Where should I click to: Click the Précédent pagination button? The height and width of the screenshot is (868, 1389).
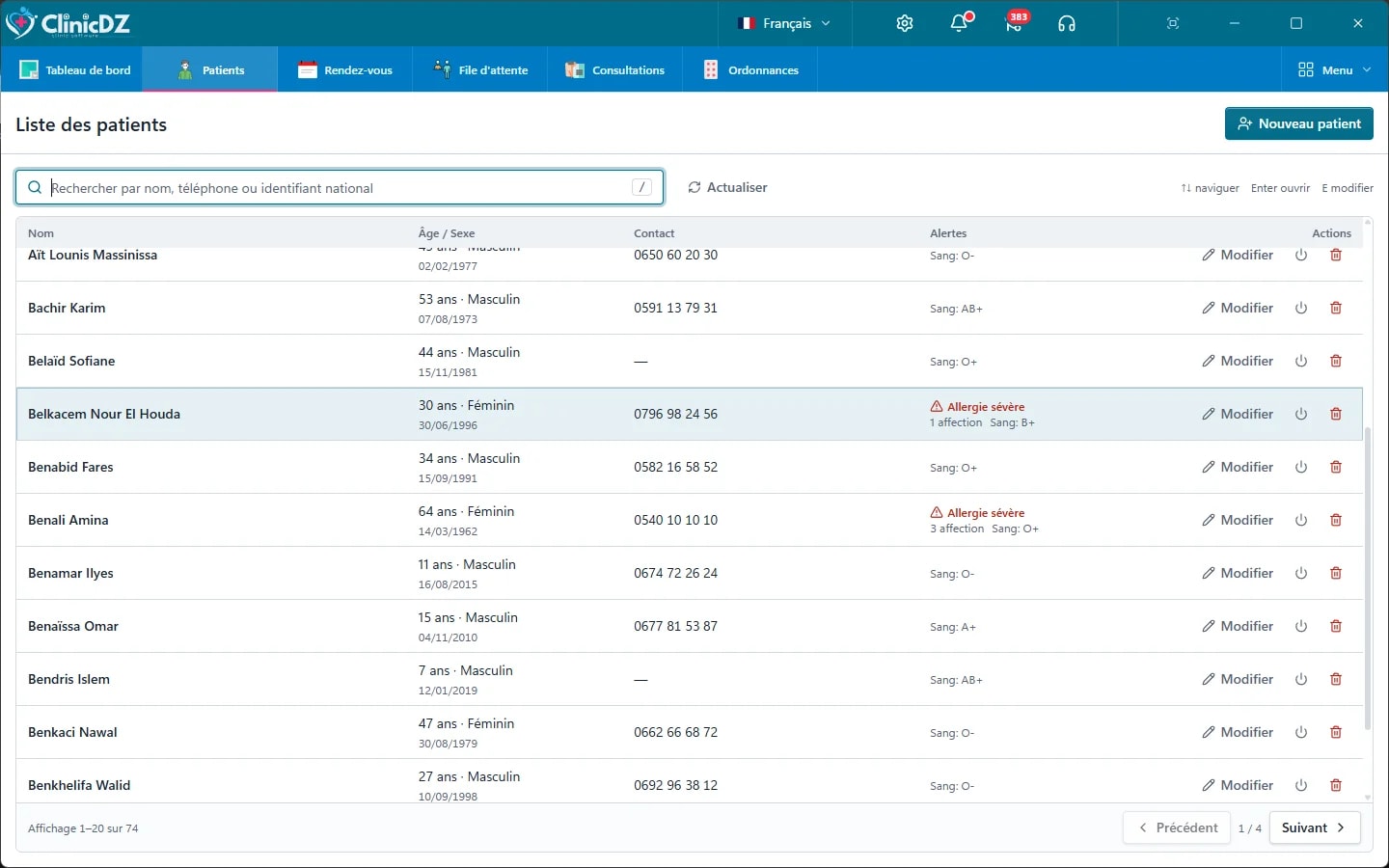pos(1177,827)
